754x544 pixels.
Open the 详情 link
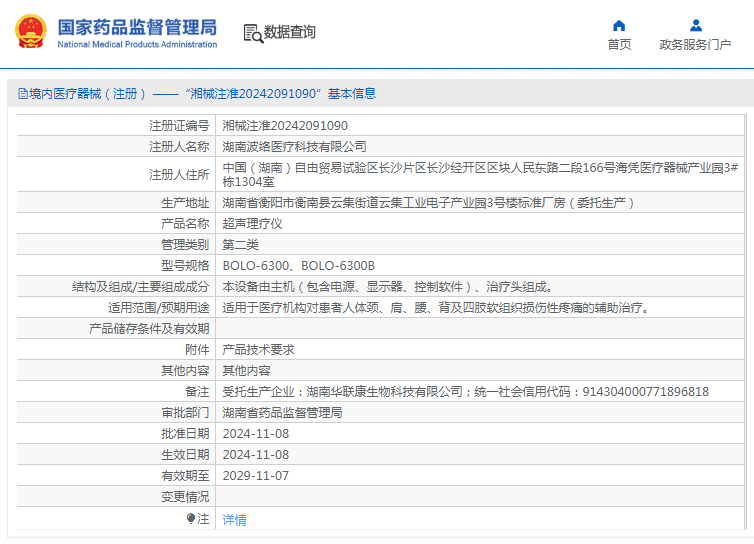(235, 519)
